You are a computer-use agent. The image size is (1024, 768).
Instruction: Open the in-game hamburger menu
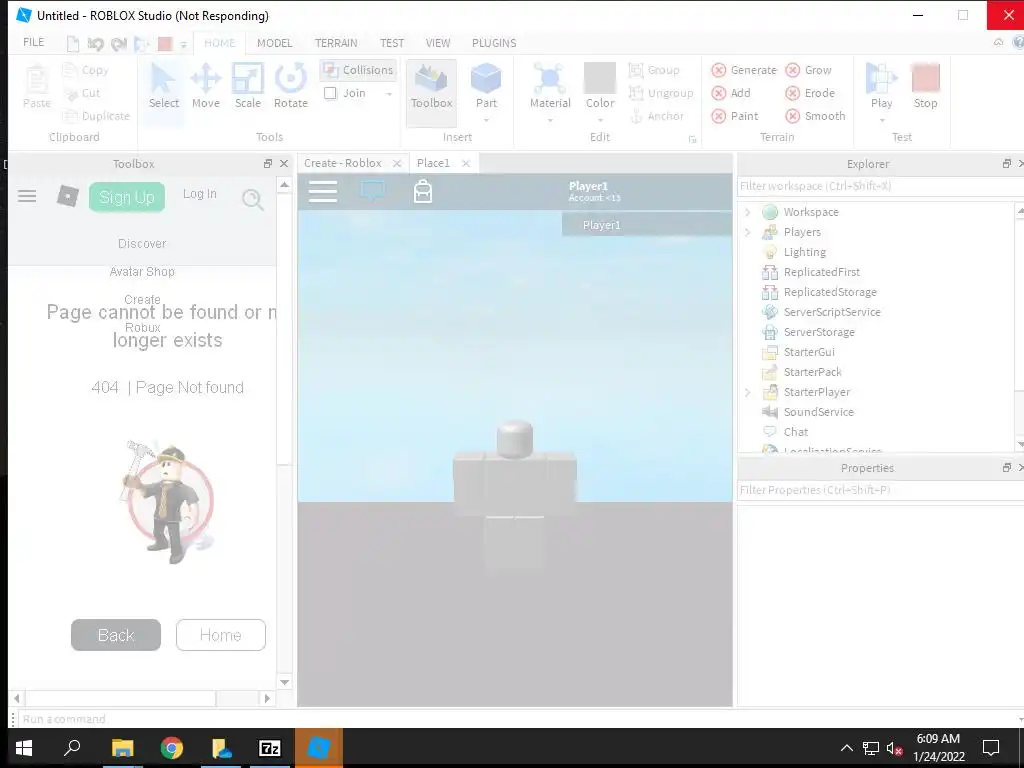pos(323,191)
